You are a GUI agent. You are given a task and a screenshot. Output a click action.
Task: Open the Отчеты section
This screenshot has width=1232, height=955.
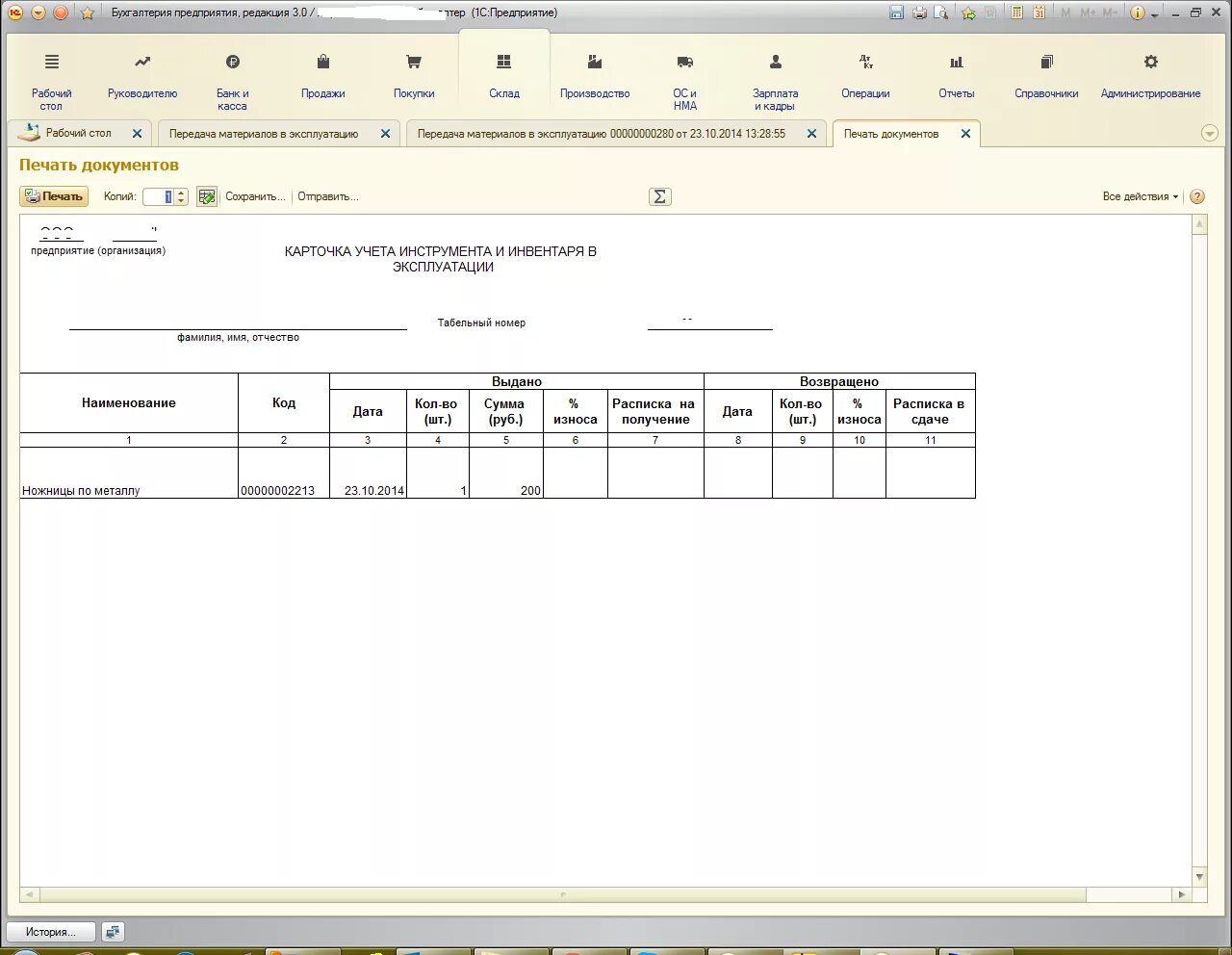[956, 77]
